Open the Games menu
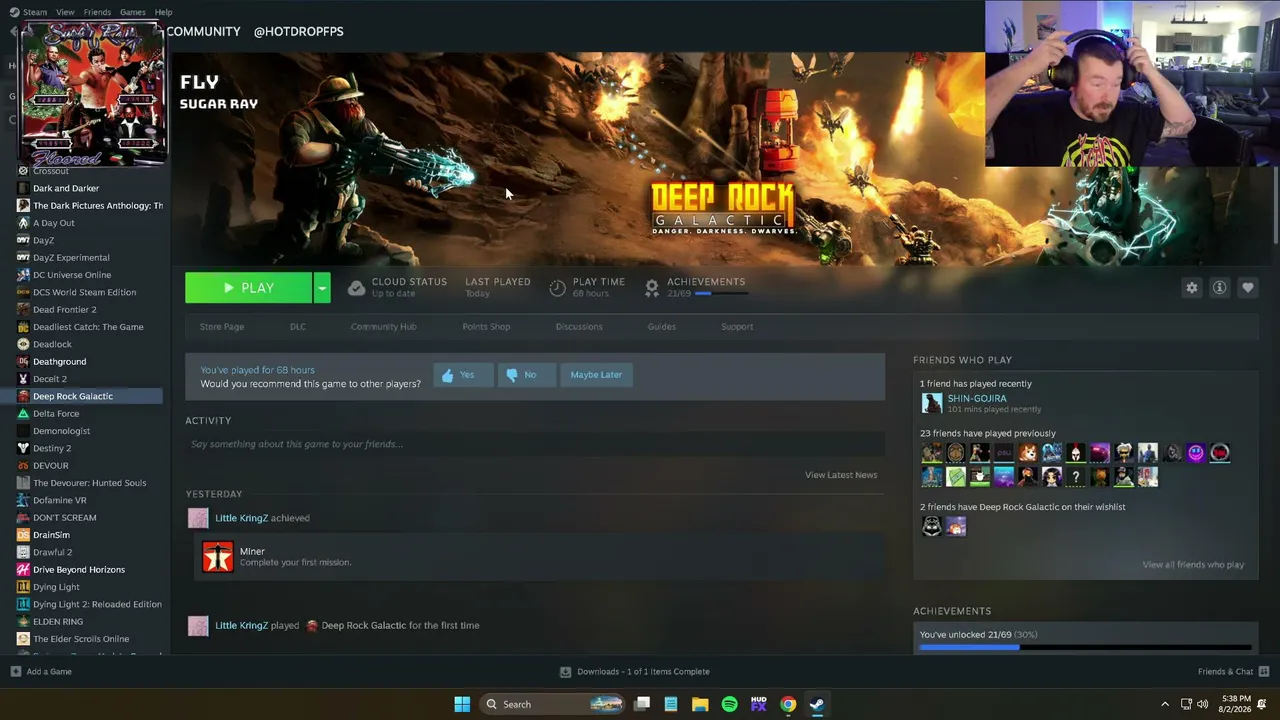Screen dimensions: 1280x720 click(133, 12)
